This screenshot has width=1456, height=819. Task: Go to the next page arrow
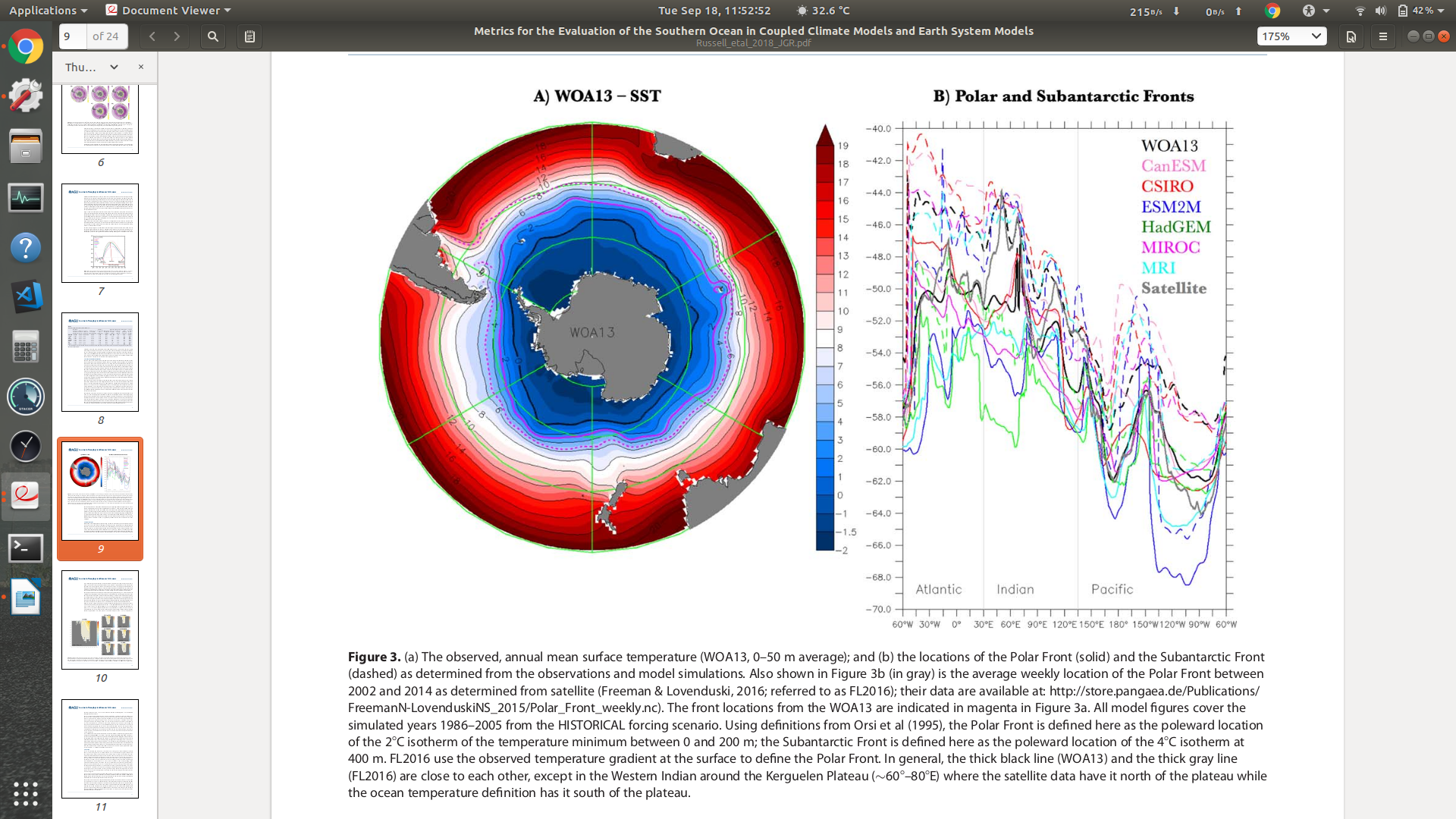tap(177, 36)
